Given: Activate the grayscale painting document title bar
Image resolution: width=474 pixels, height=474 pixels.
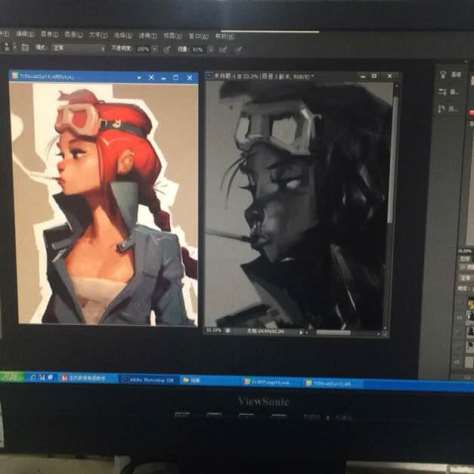Looking at the screenshot, I should (302, 76).
